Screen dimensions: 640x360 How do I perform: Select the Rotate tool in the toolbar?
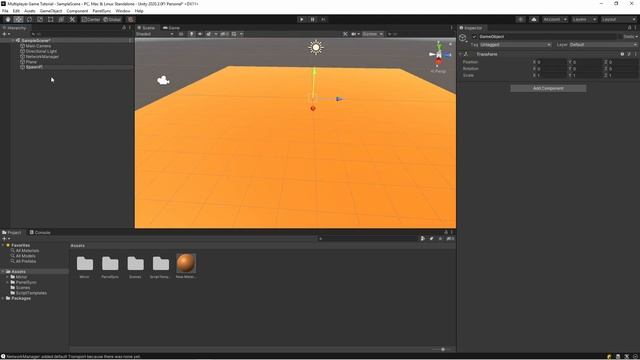[29, 19]
